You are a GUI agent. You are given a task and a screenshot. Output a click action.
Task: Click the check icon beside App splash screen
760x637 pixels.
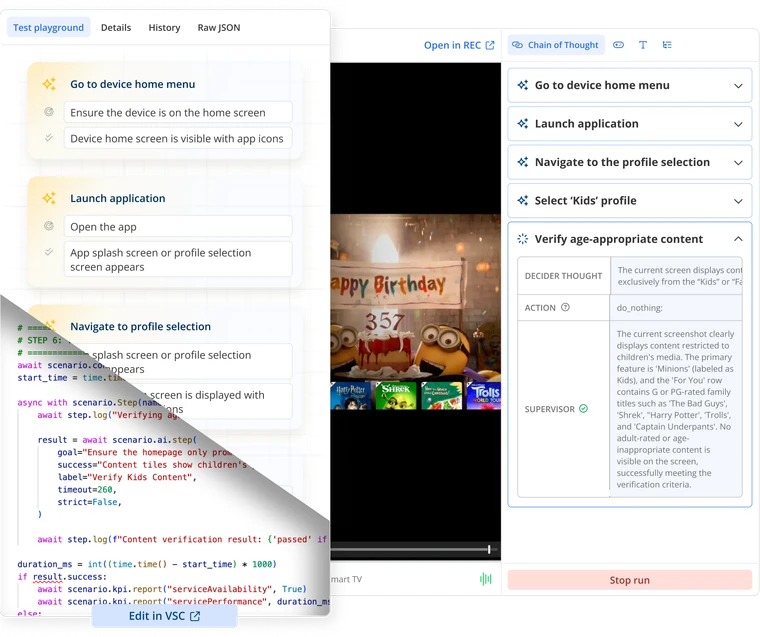tap(49, 252)
